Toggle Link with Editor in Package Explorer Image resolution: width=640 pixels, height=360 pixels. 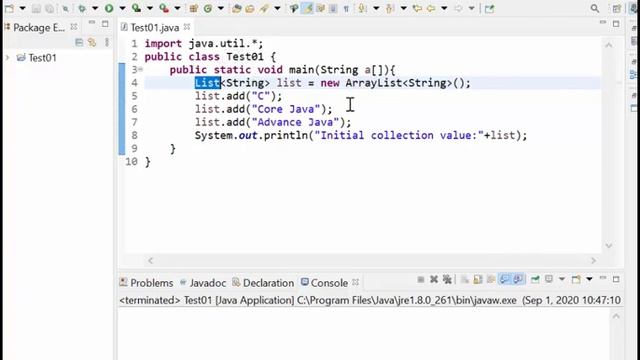pos(92,42)
